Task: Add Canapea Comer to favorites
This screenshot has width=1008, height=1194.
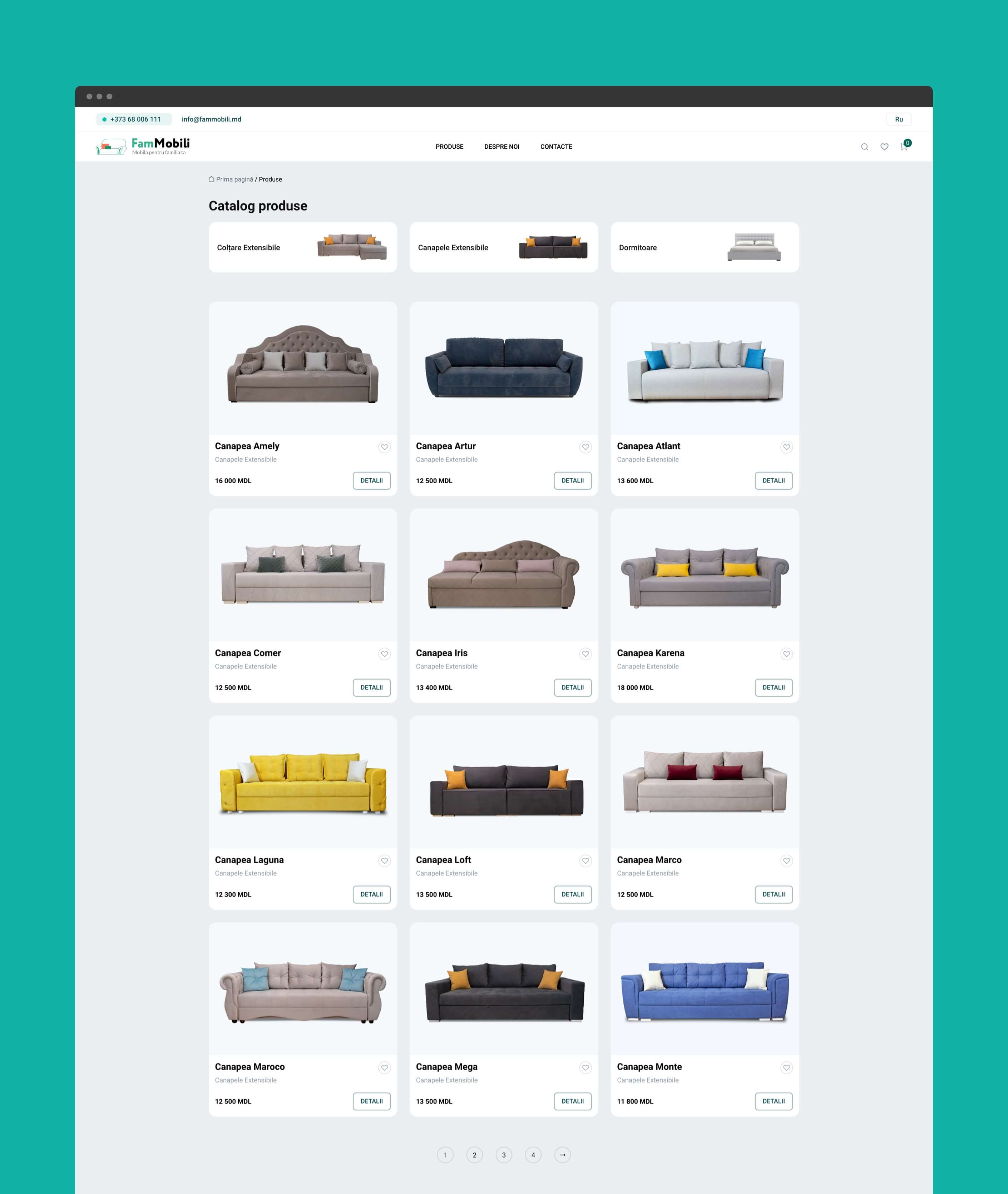Action: point(385,654)
